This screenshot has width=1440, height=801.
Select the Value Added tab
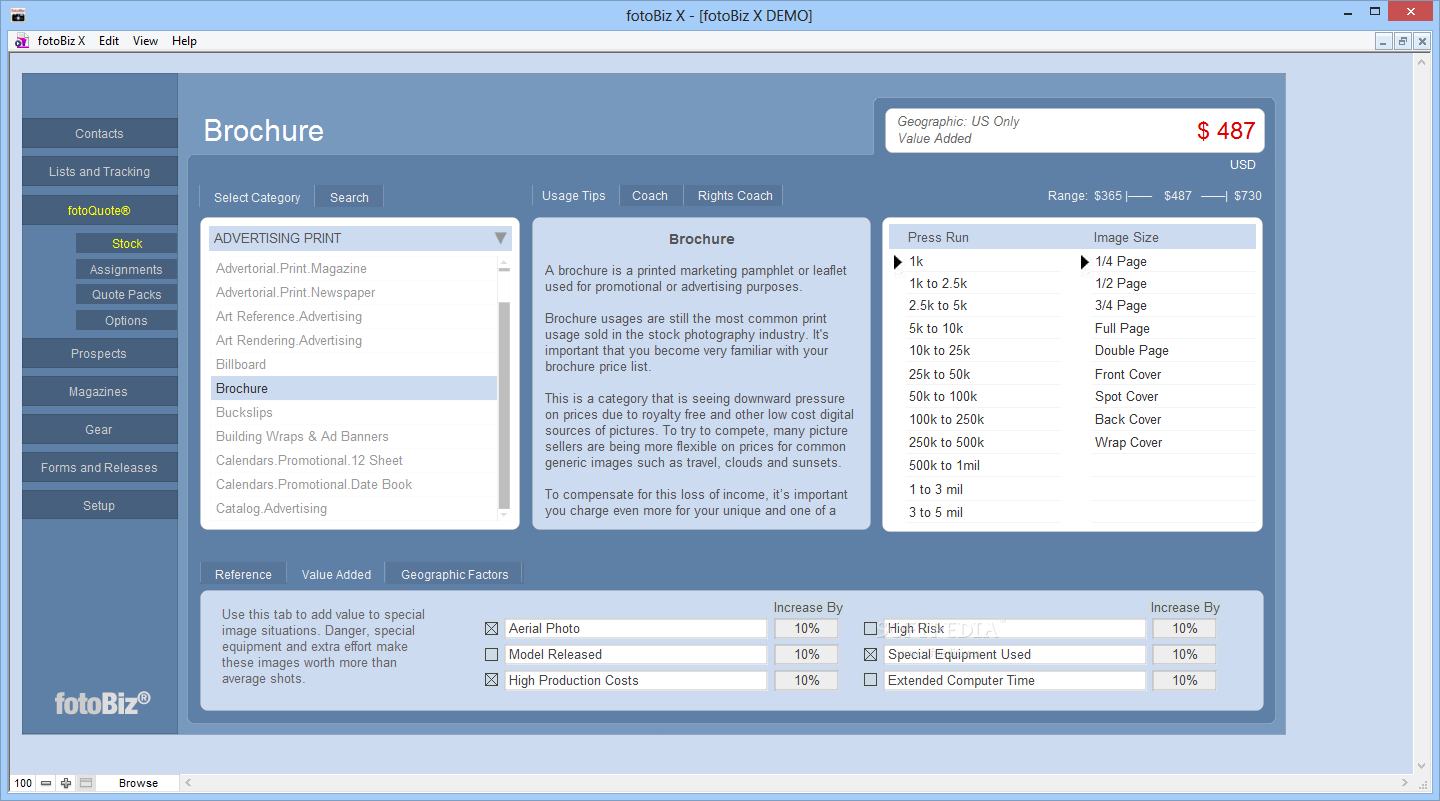[x=336, y=574]
